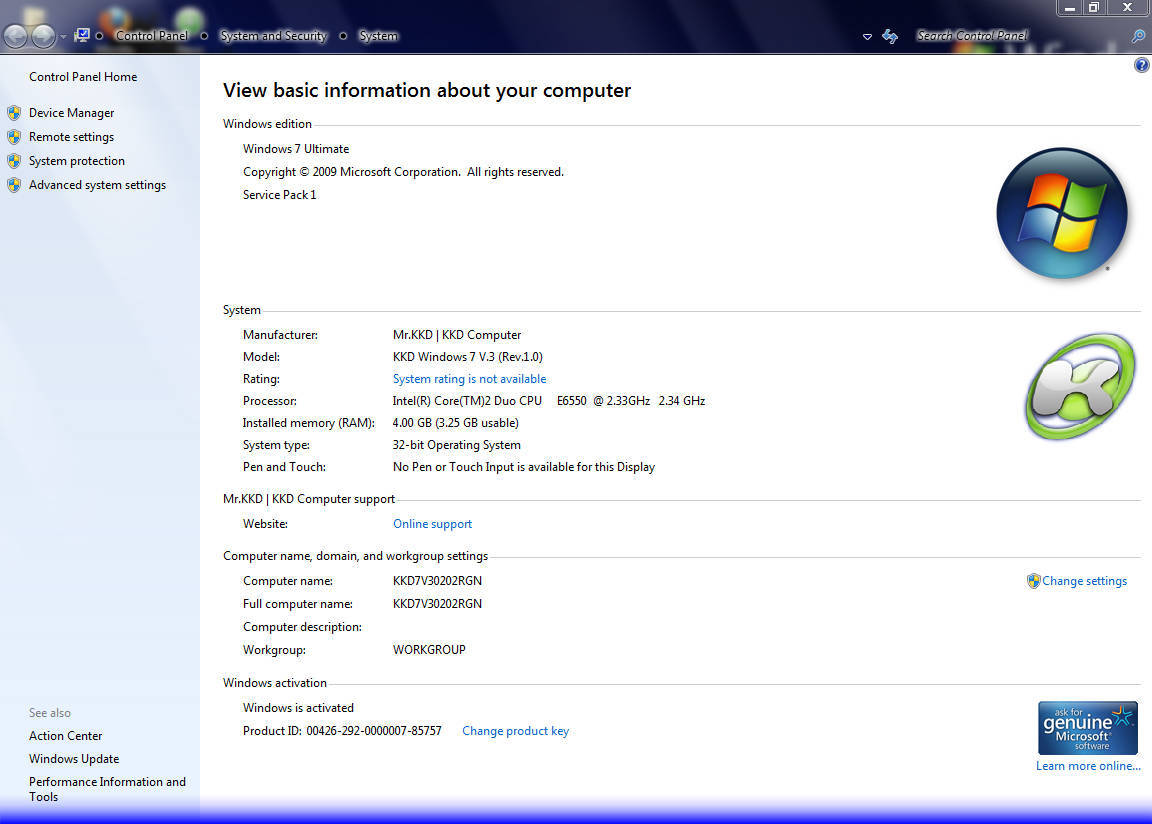The height and width of the screenshot is (824, 1152).
Task: Click the shield icon beside System protection
Action: click(x=14, y=161)
